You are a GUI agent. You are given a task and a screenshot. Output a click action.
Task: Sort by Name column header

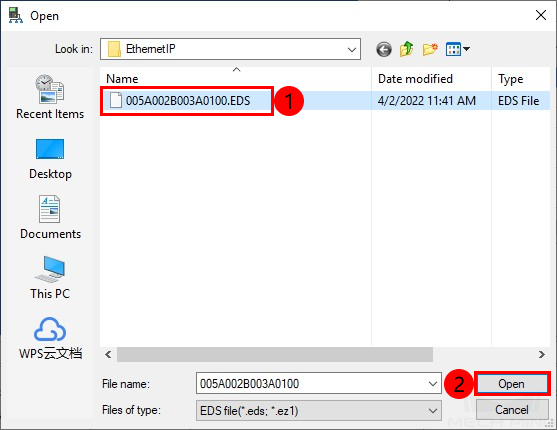pos(236,79)
